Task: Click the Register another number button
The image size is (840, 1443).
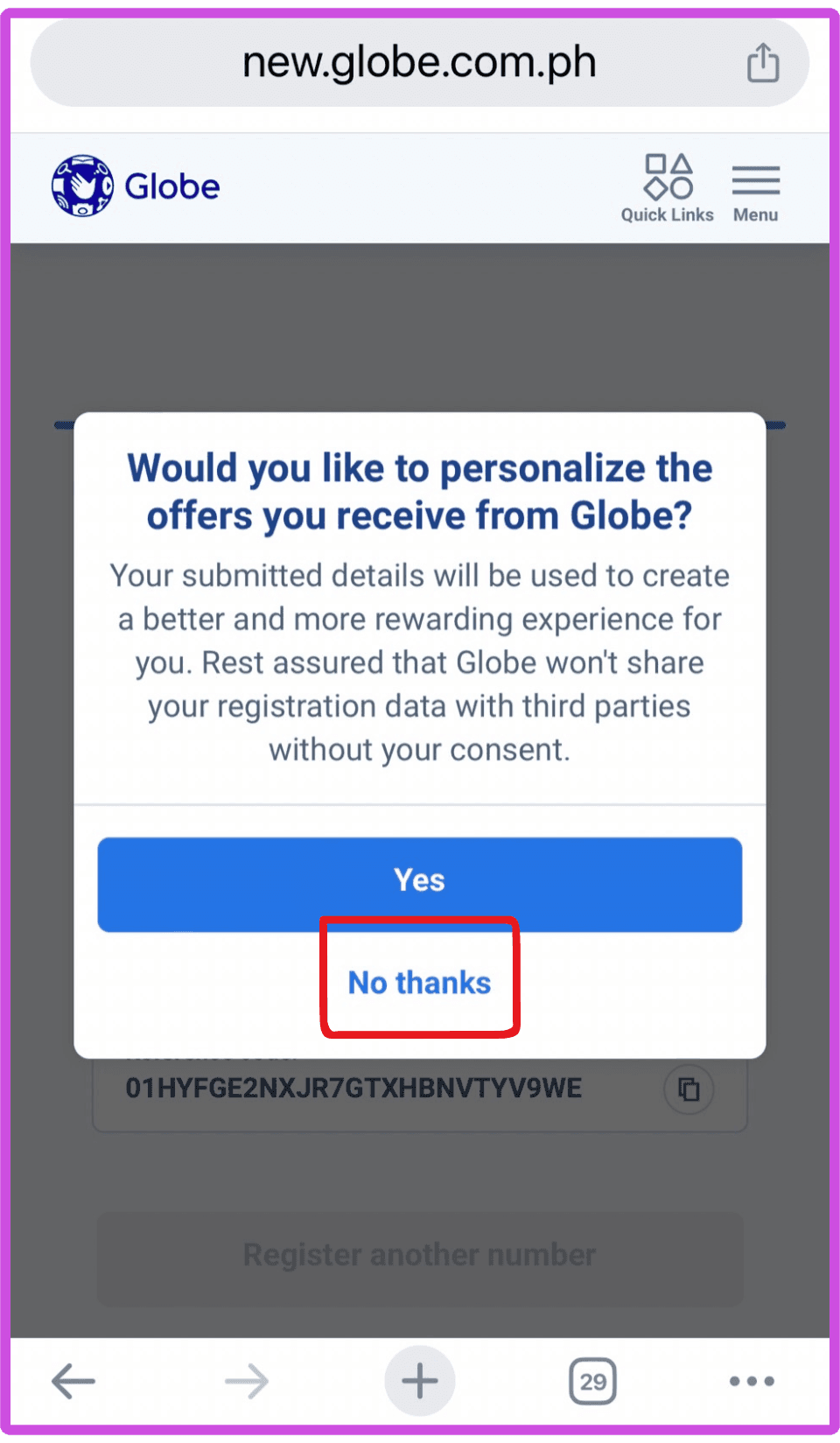Action: (420, 1255)
